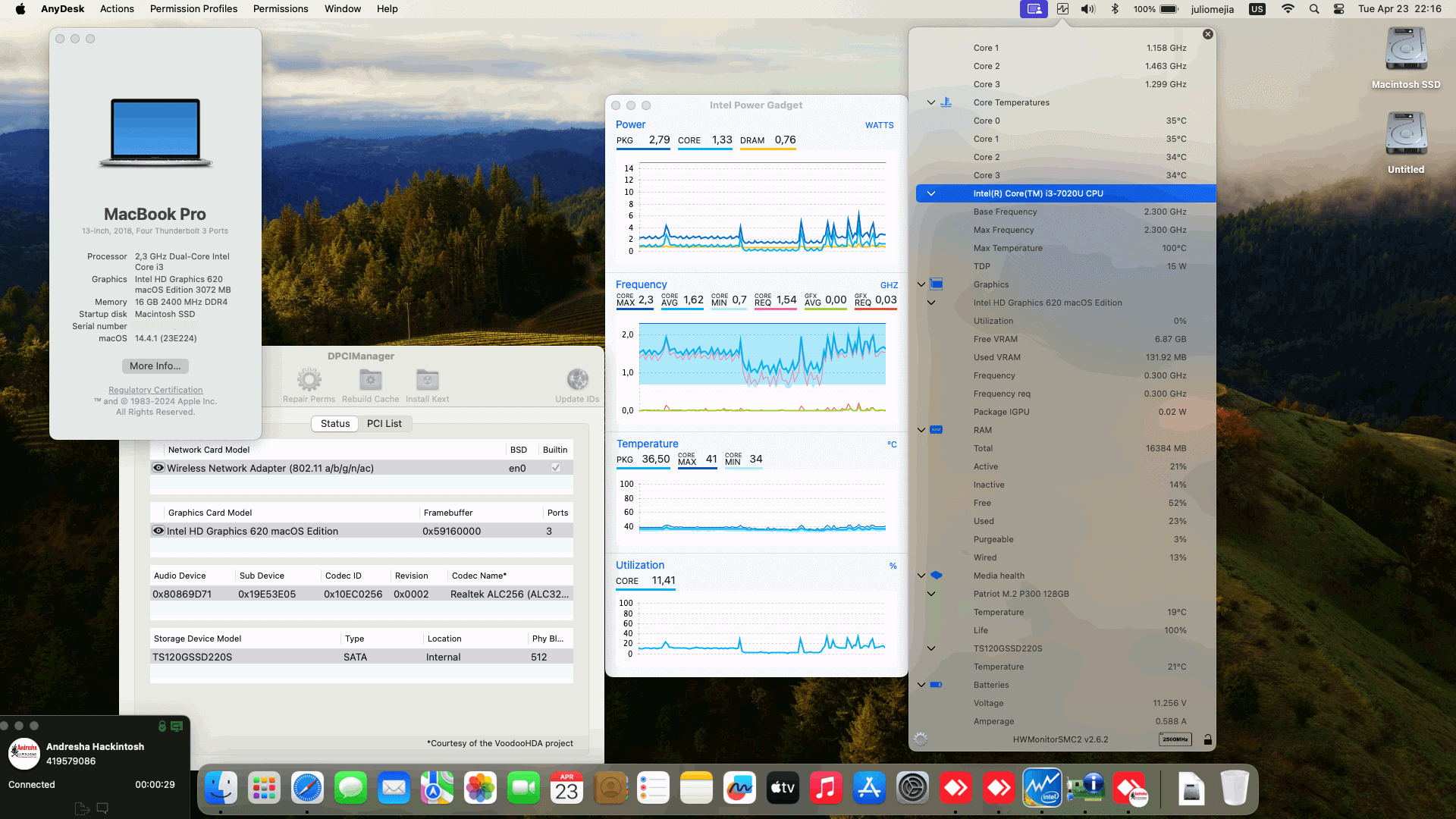Click Rebuild Cache in DPCIManager toolbar
The height and width of the screenshot is (819, 1456).
370,385
